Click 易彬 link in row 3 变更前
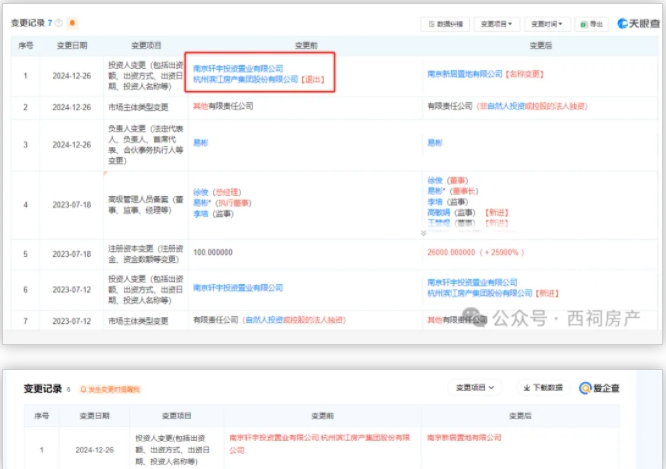666x469 pixels. click(x=200, y=143)
